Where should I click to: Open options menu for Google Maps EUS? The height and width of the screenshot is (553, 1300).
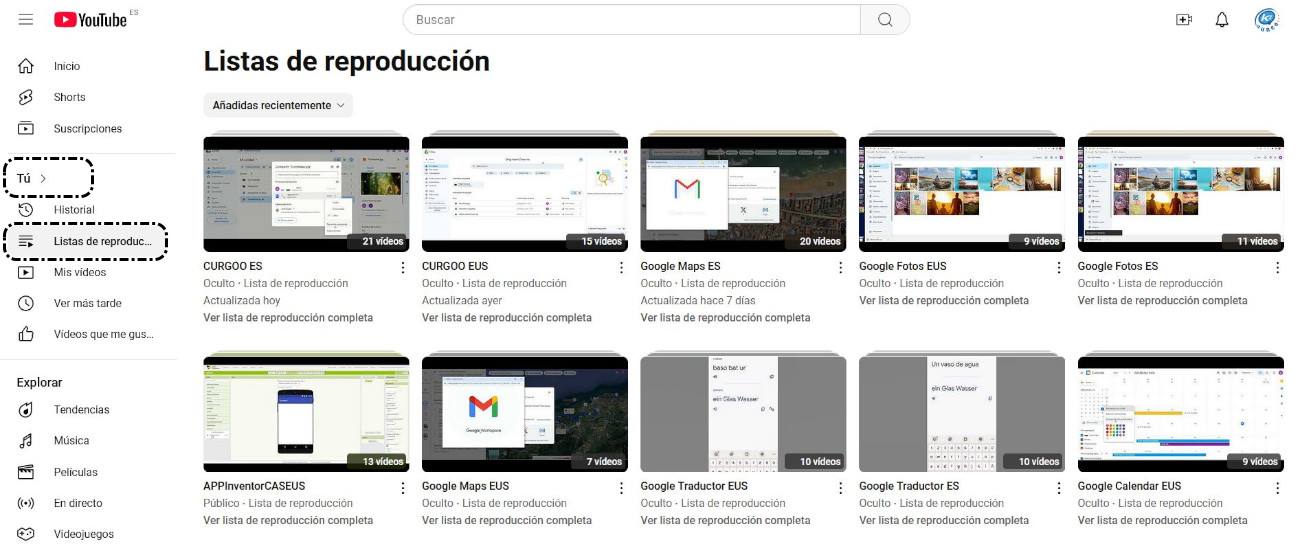click(x=622, y=487)
